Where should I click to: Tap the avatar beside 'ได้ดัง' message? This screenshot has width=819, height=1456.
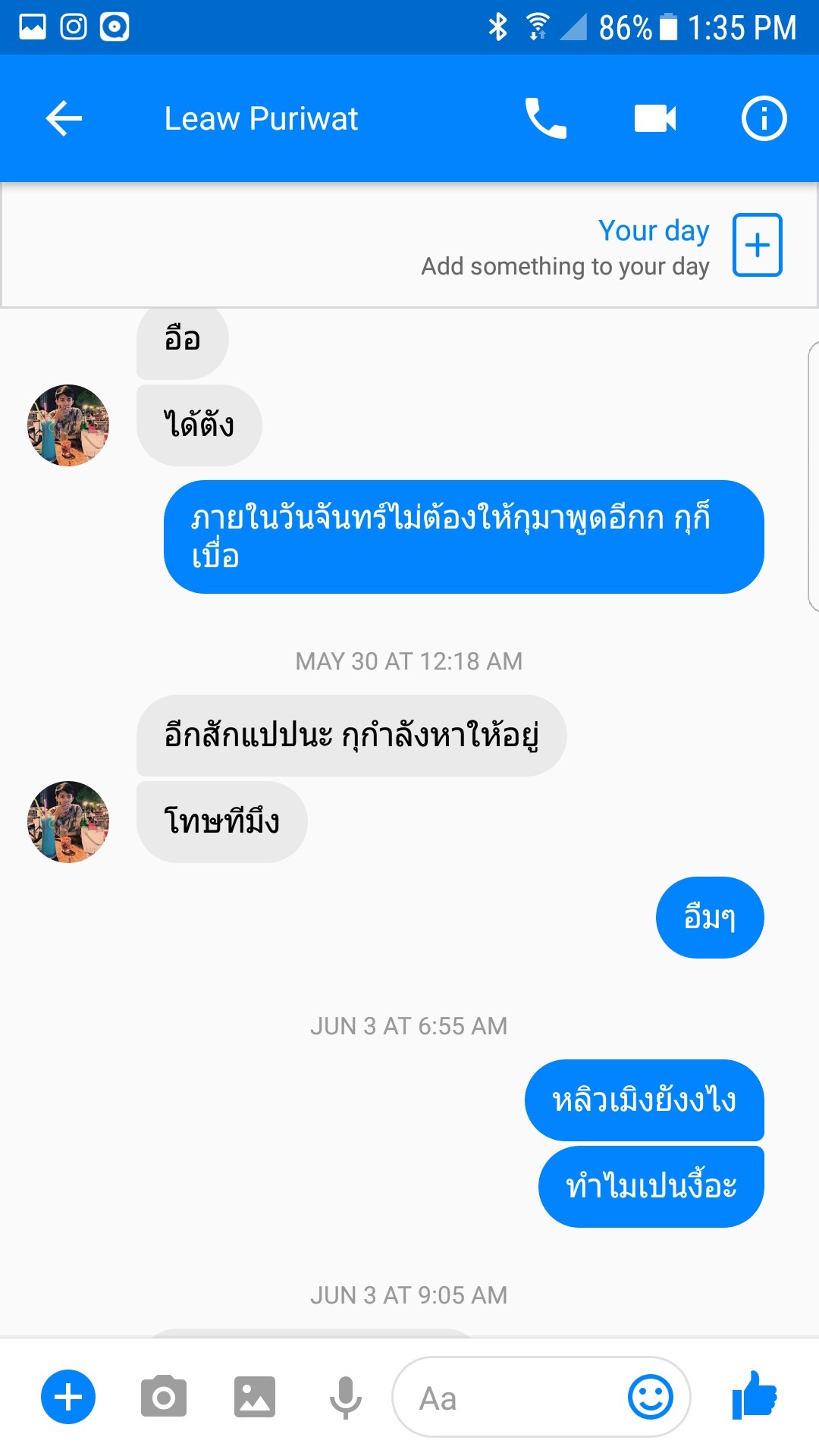(x=68, y=425)
